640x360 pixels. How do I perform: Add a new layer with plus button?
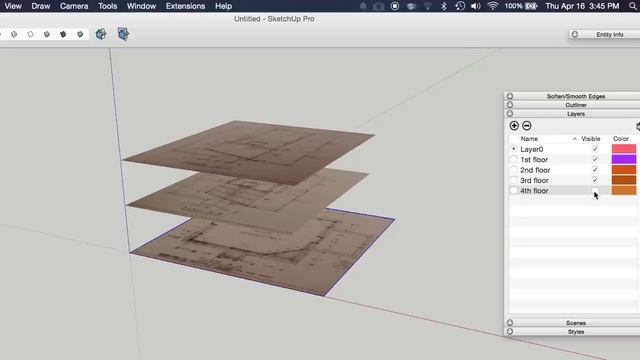coord(514,126)
